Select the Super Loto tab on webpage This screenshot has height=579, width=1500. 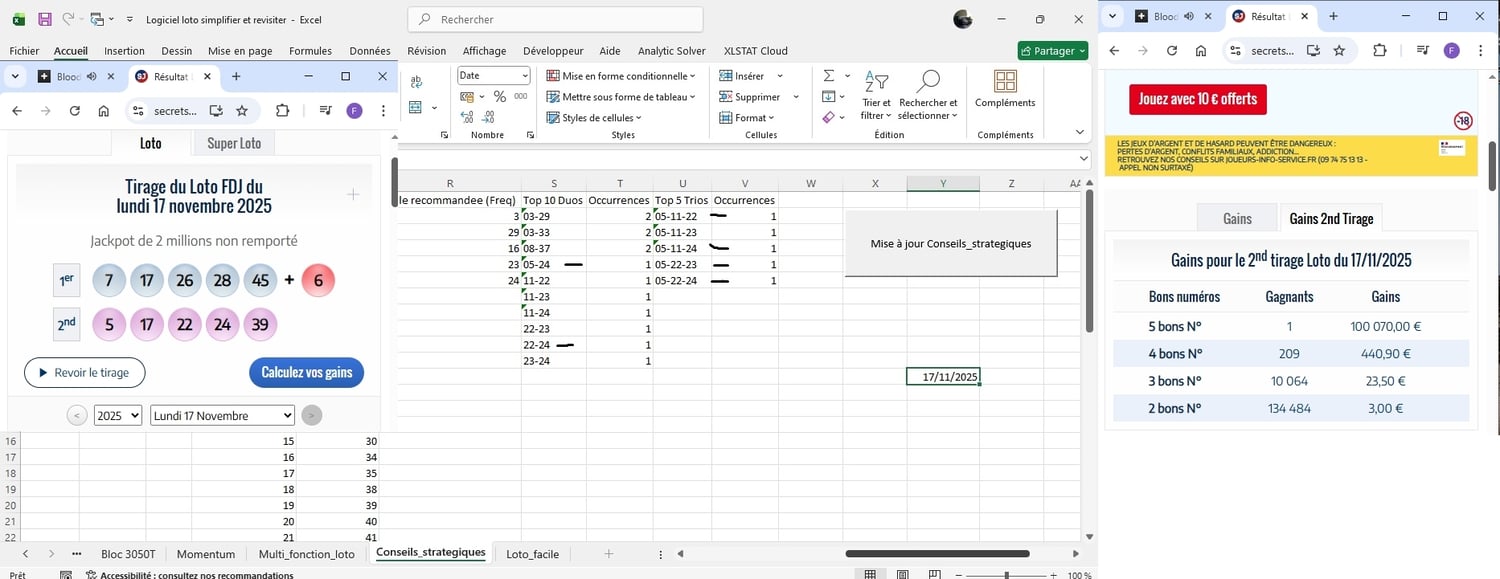(234, 143)
